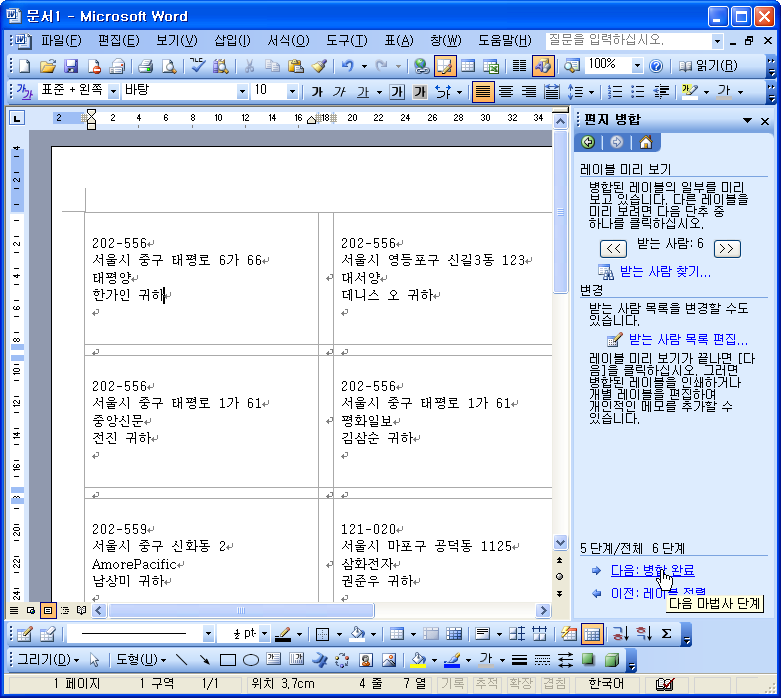Image resolution: width=781 pixels, height=698 pixels.
Task: Click the 받는 사람 찾기 link
Action: coord(665,272)
